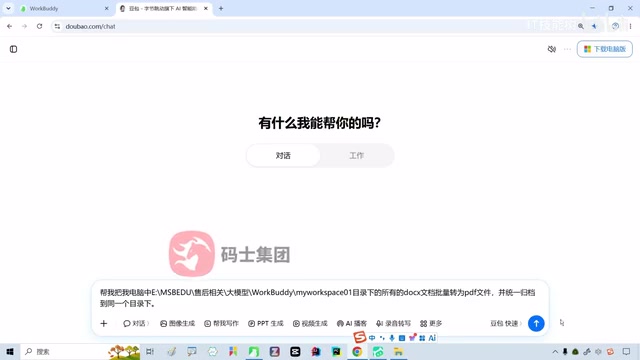Click the Sogou input method S logo
Screen dimensions: 640x360
click(x=360, y=337)
